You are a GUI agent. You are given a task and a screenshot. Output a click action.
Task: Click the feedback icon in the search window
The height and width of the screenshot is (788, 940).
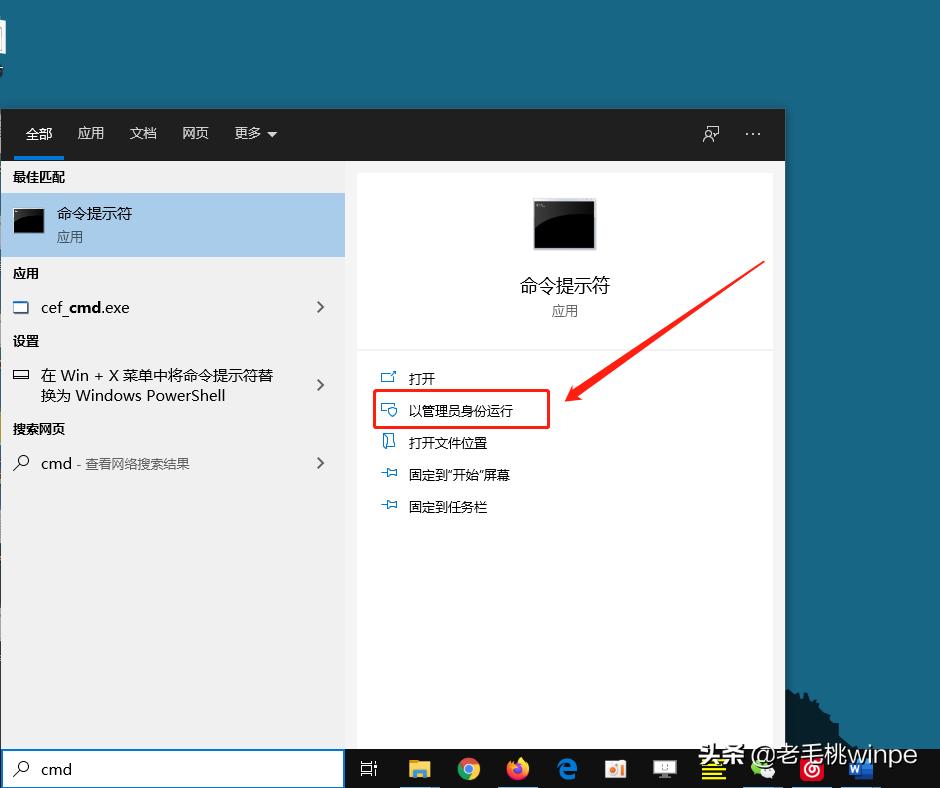(x=710, y=134)
